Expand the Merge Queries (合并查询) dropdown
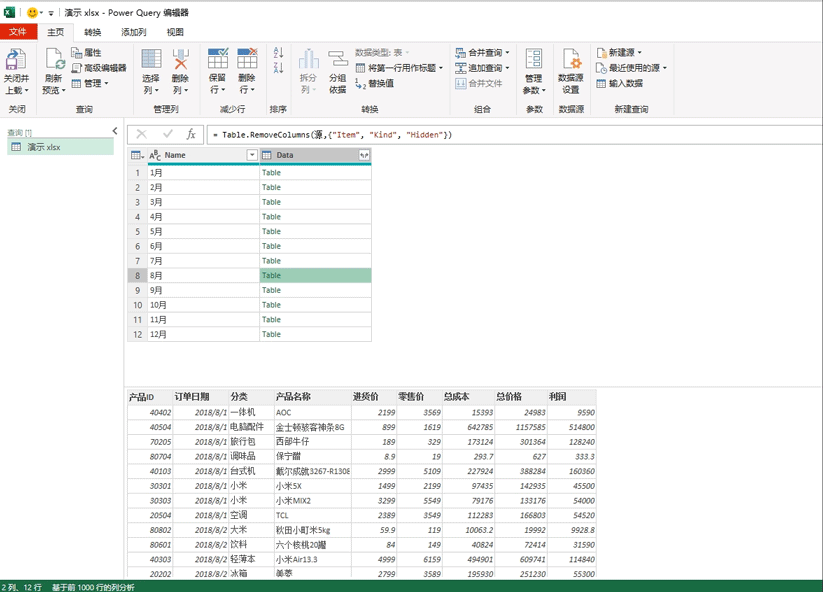This screenshot has height=592, width=823. [507, 52]
